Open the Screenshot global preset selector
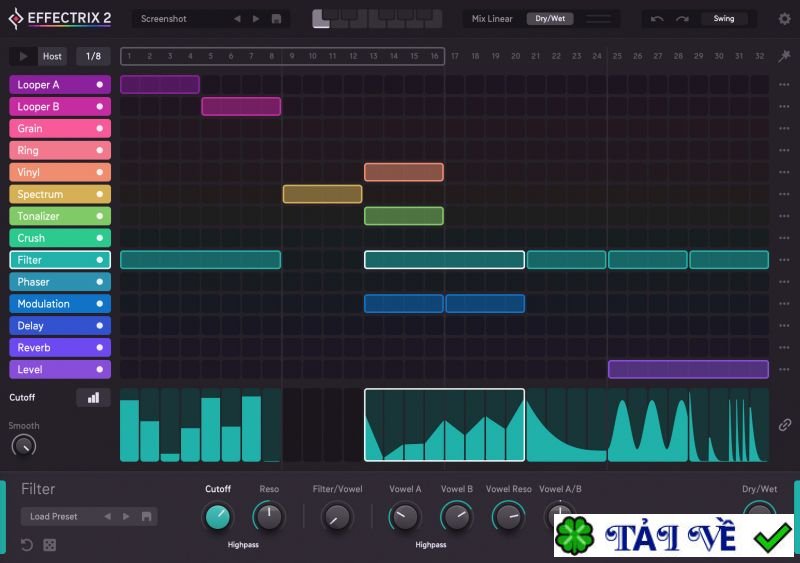 180,19
